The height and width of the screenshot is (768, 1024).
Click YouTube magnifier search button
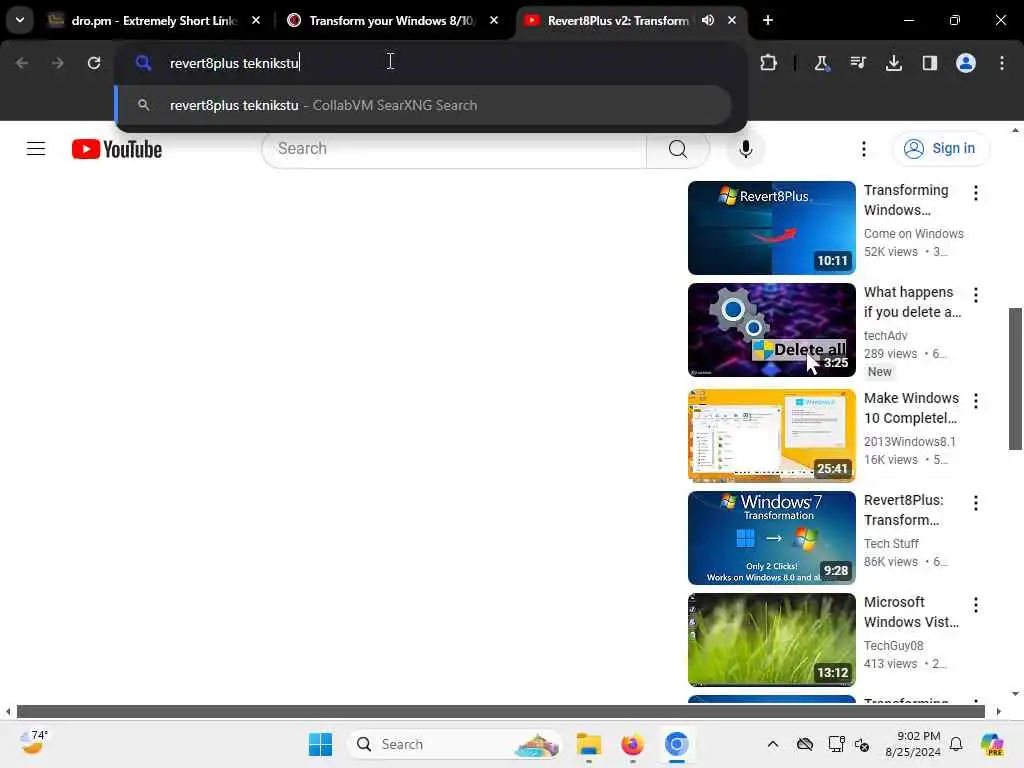(x=678, y=149)
